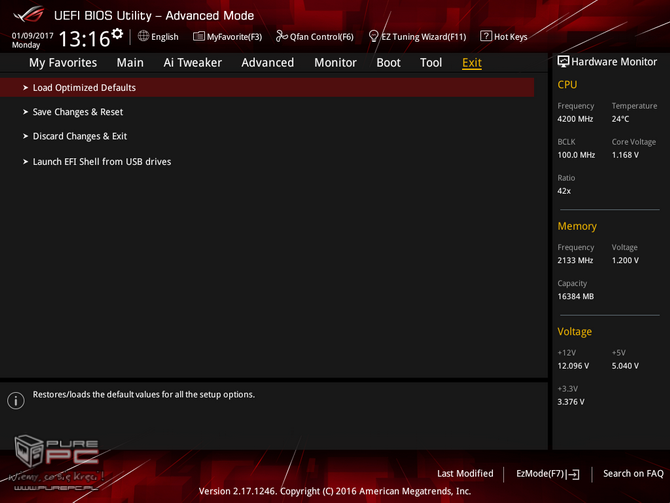The image size is (670, 503).
Task: Click BCLK value 100.0 MHz
Action: tap(576, 155)
